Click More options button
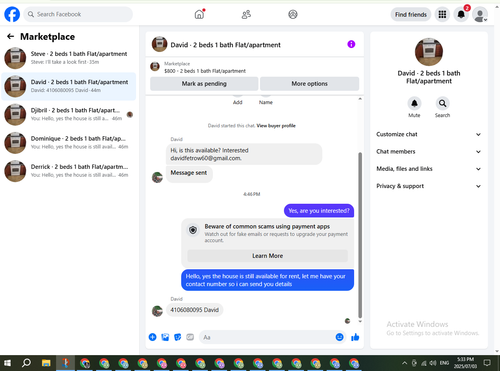 pyautogui.click(x=309, y=84)
